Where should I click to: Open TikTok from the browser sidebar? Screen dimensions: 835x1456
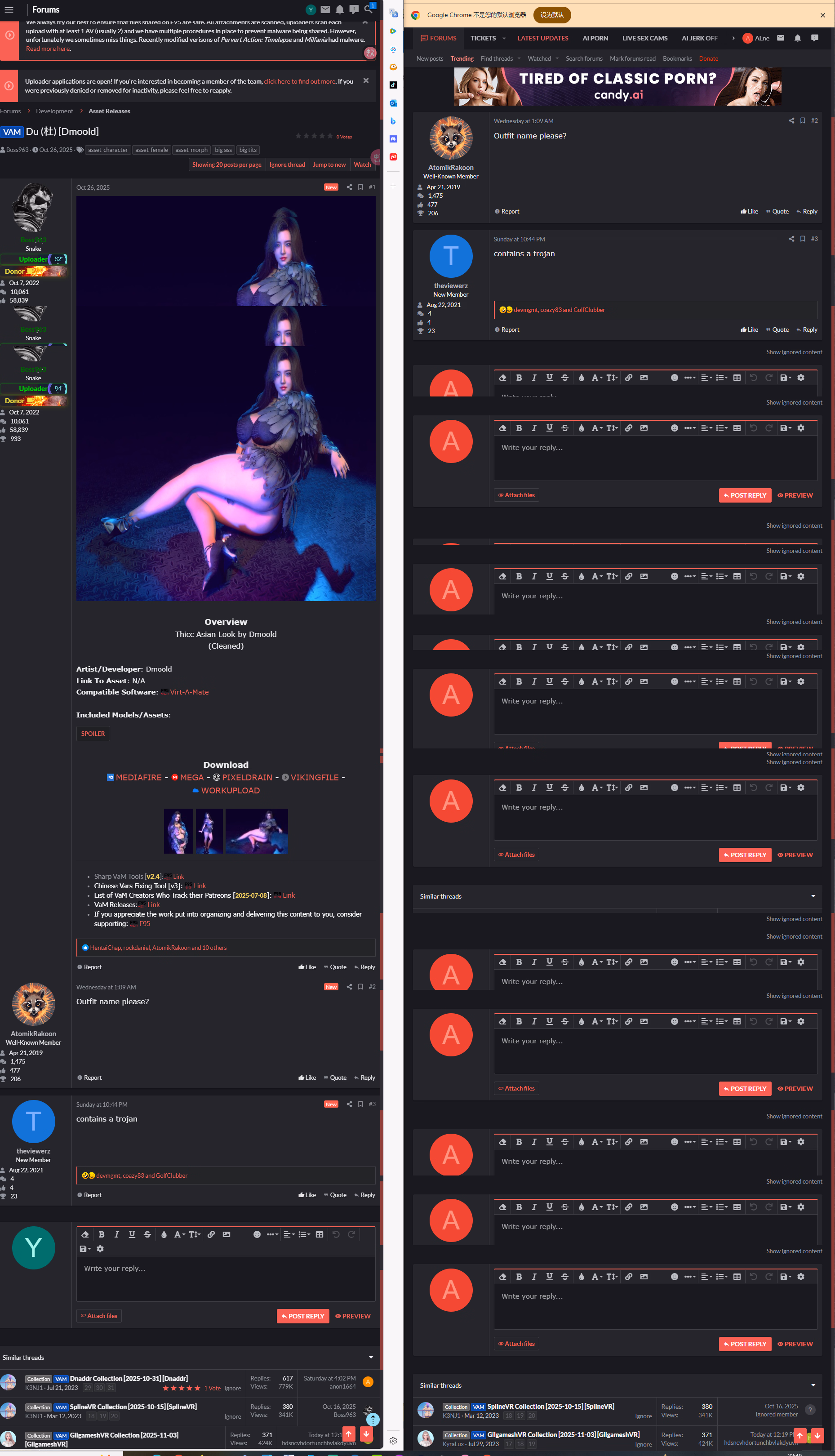coord(393,85)
